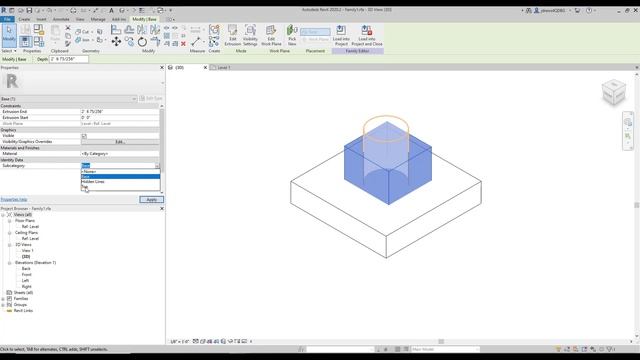Select <None> in the Subcategory list
The image size is (640, 360).
(120, 171)
